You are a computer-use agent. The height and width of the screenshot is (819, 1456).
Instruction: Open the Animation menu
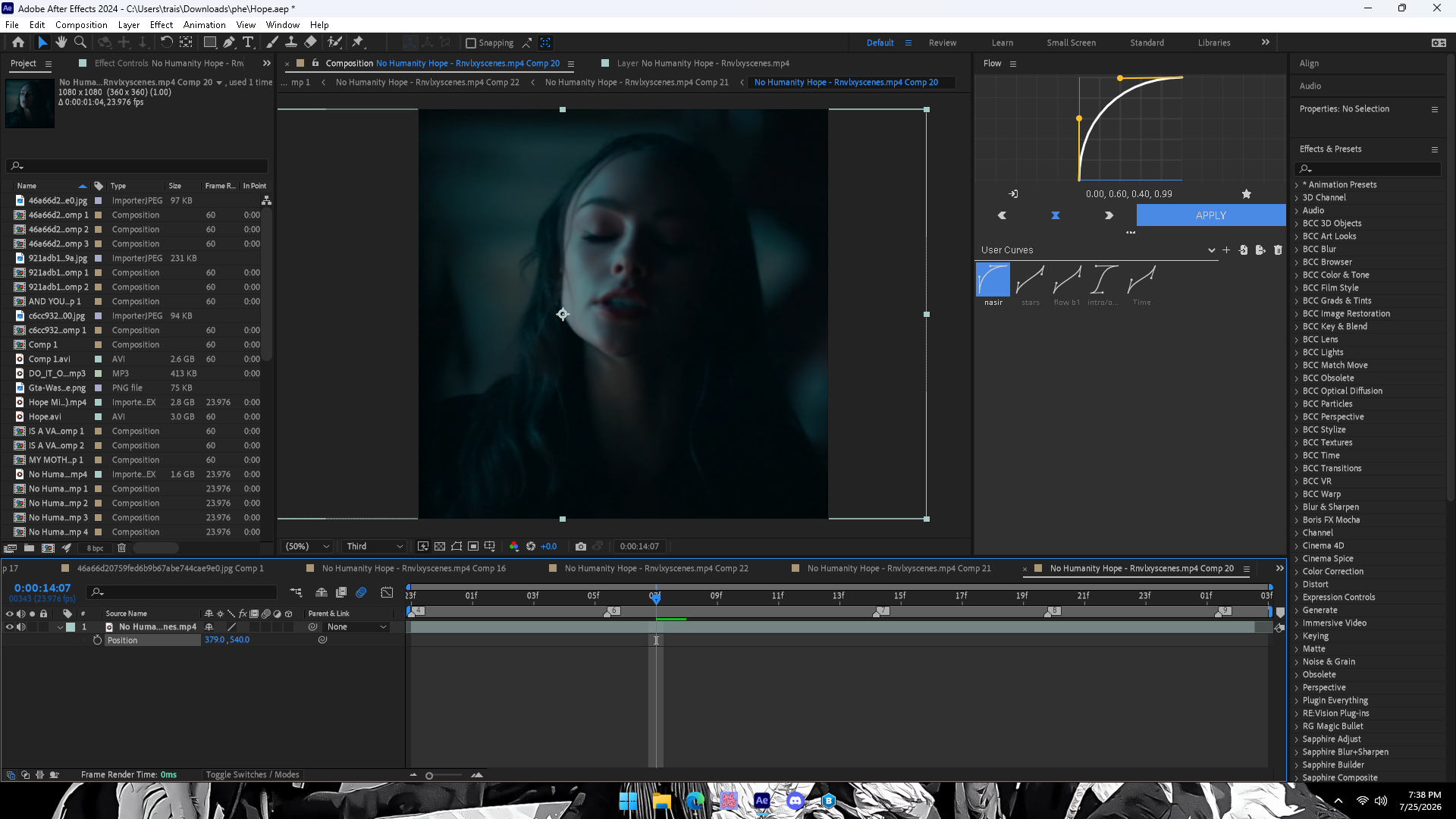coord(204,25)
